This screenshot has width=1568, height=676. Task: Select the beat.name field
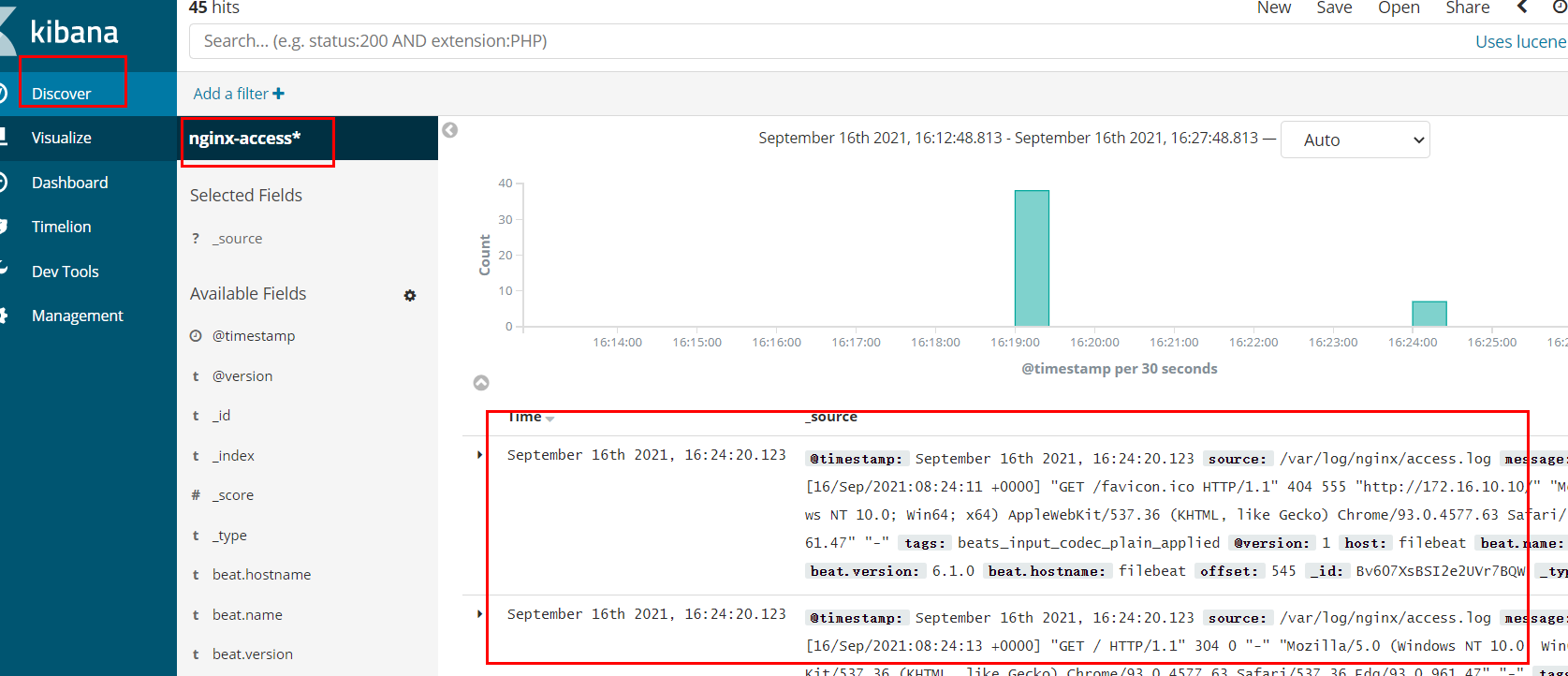pos(247,615)
